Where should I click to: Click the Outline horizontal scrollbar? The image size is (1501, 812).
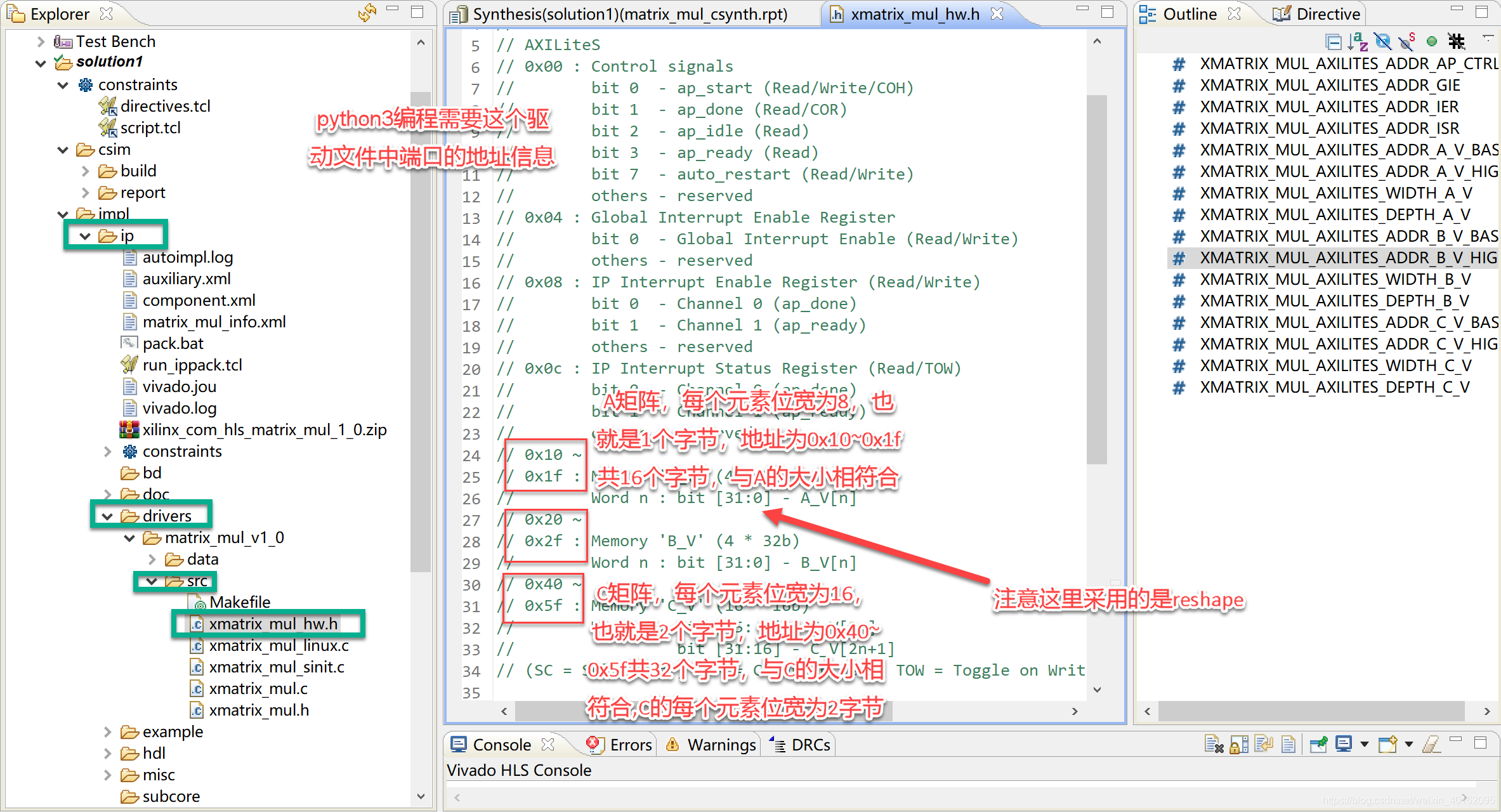point(1310,711)
